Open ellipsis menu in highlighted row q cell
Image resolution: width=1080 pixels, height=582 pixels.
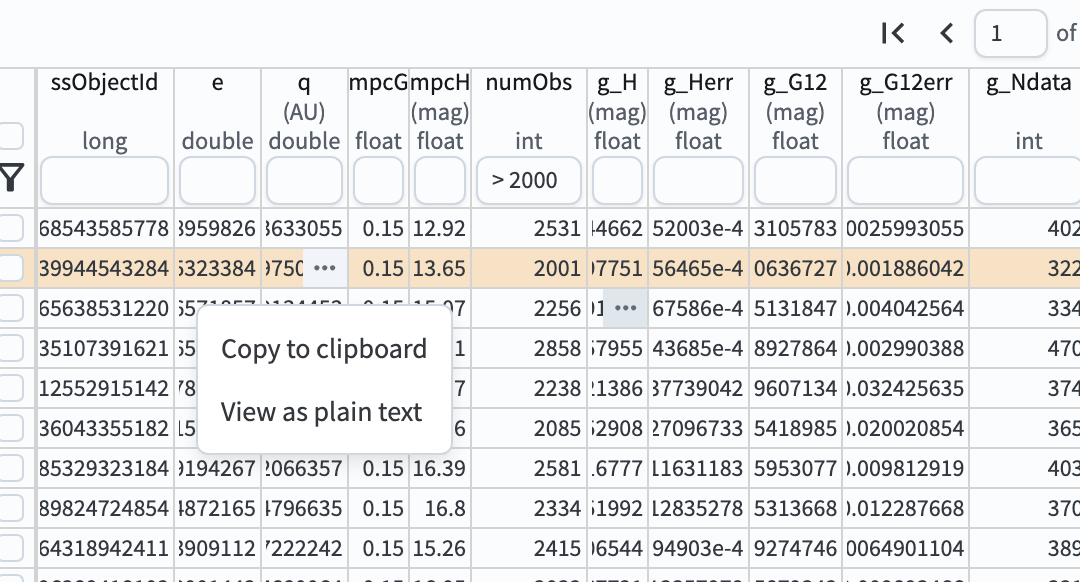coord(325,268)
